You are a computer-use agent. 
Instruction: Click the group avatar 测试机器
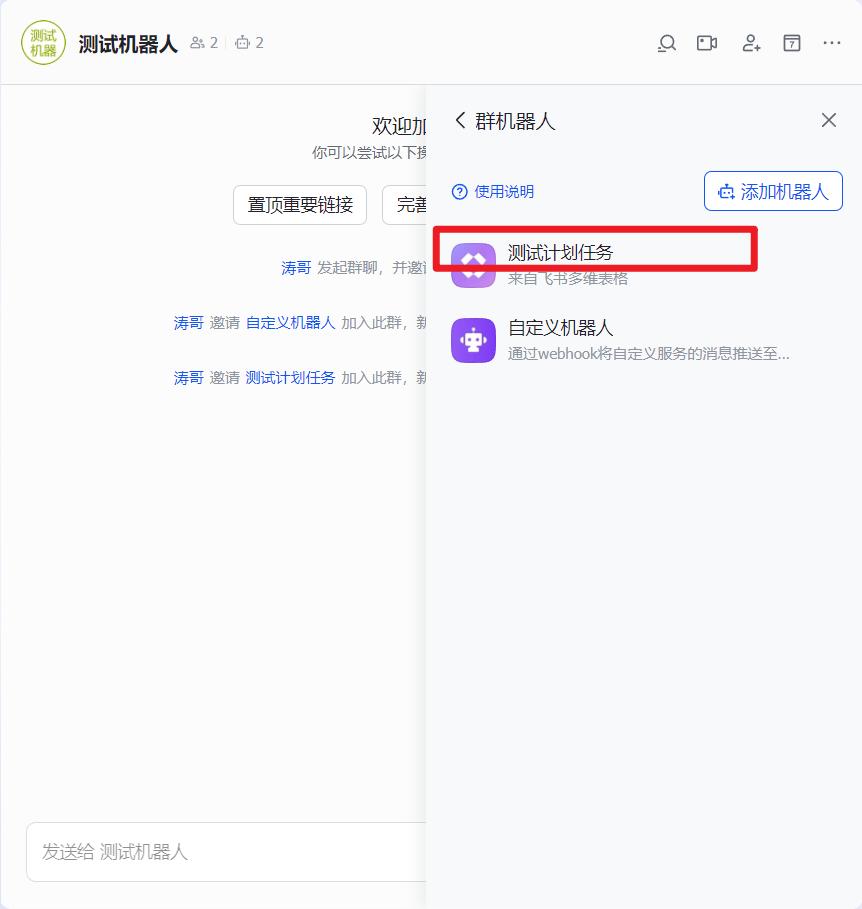pyautogui.click(x=43, y=42)
